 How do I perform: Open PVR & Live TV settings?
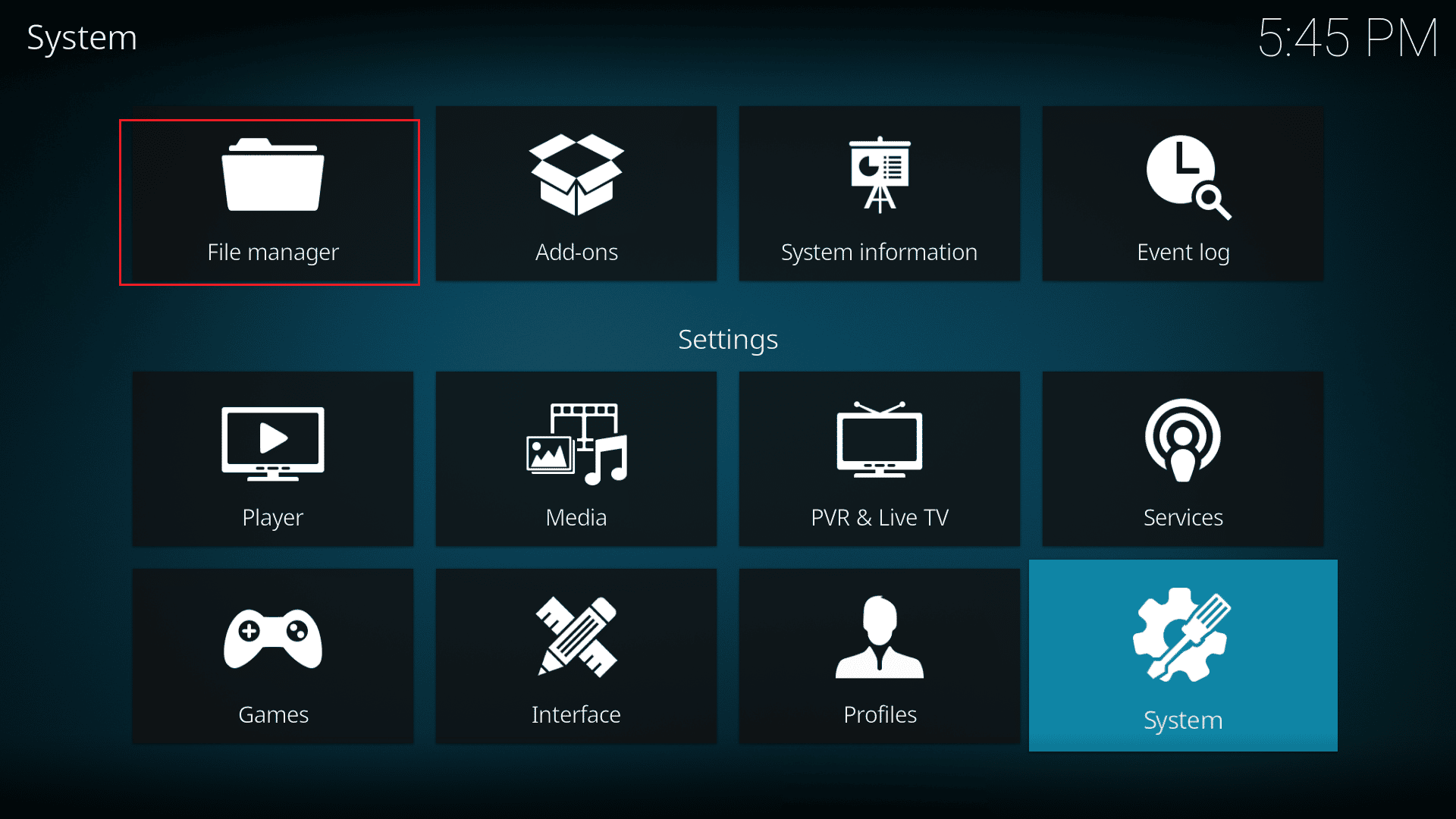coord(880,460)
